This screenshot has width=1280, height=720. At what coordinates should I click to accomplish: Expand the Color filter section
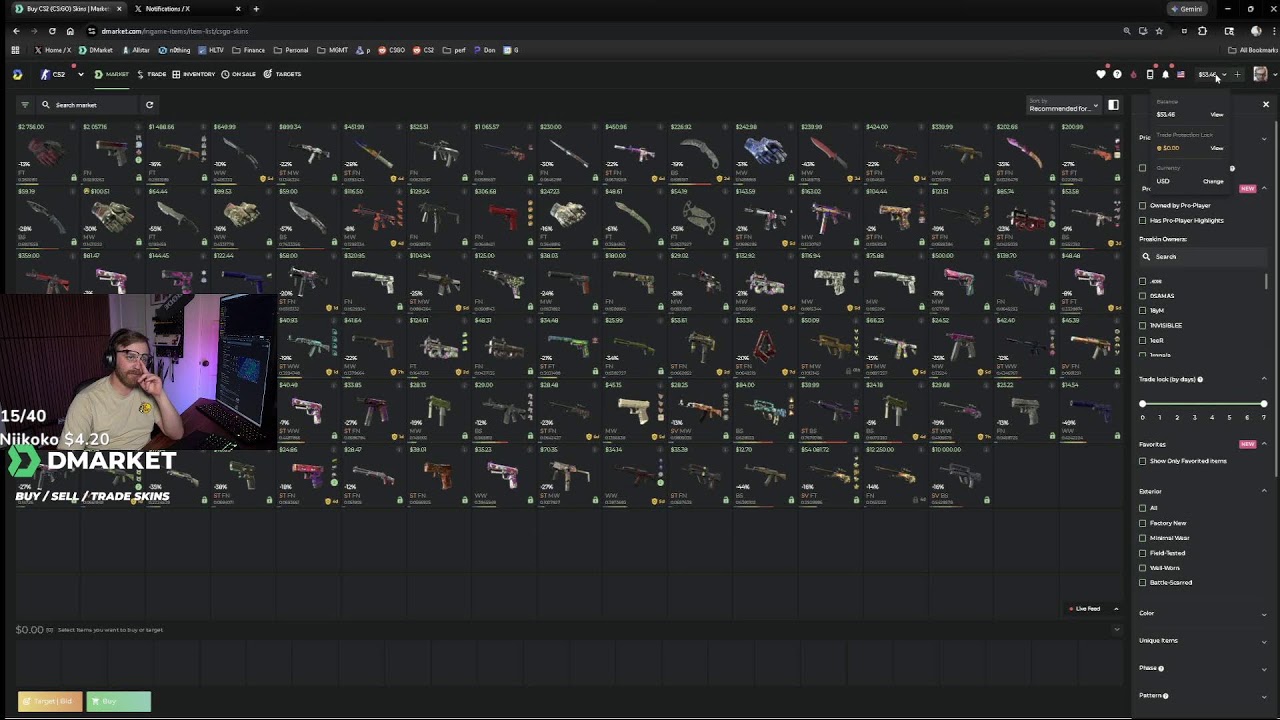(x=1264, y=613)
